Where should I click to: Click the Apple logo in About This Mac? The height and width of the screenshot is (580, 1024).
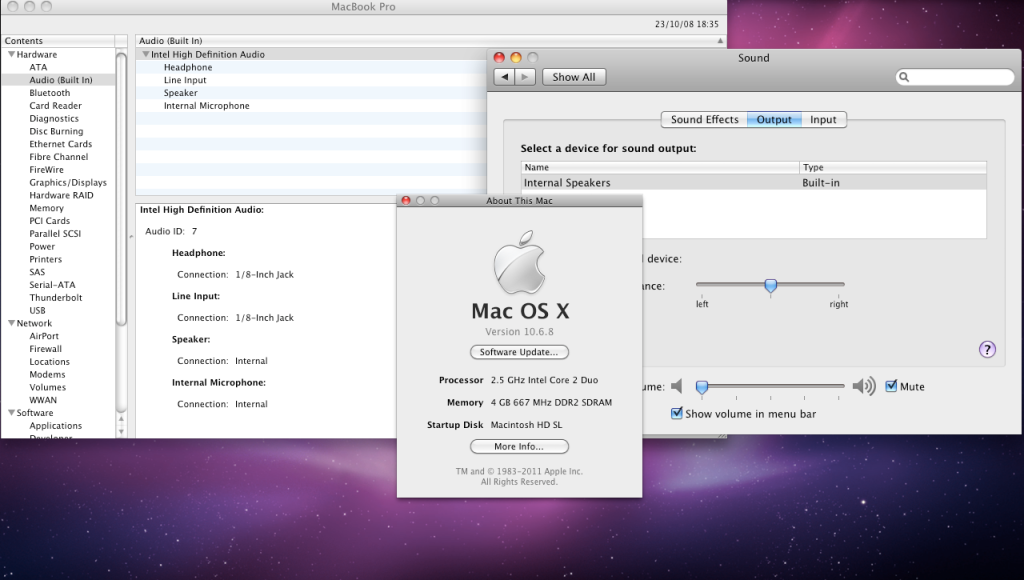[519, 265]
